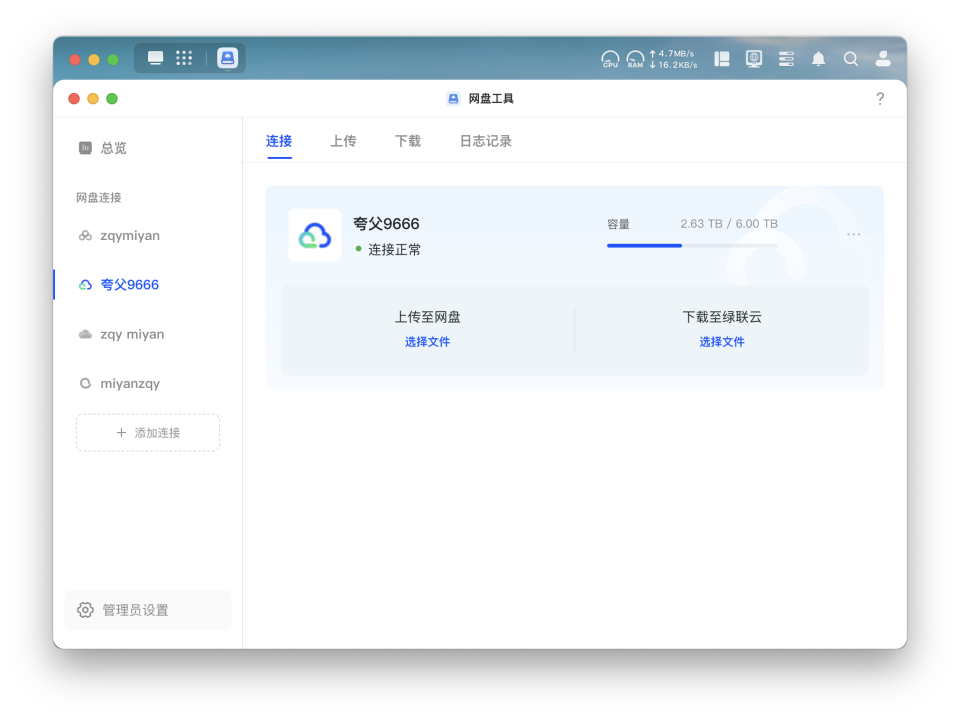The image size is (960, 719).
Task: Open the app grid launcher icon
Action: tap(184, 58)
